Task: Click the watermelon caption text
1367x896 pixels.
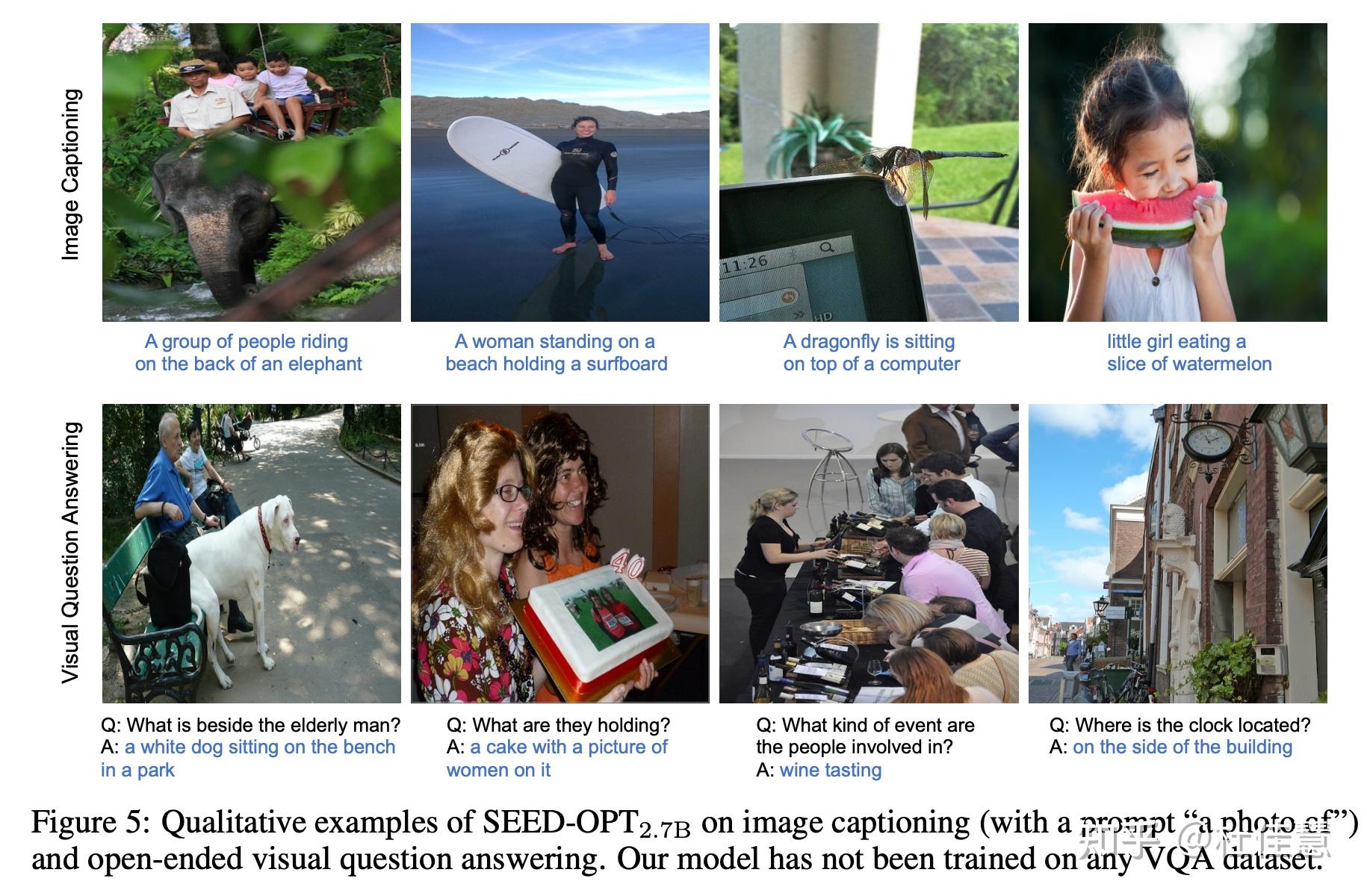Action: pyautogui.click(x=1189, y=352)
